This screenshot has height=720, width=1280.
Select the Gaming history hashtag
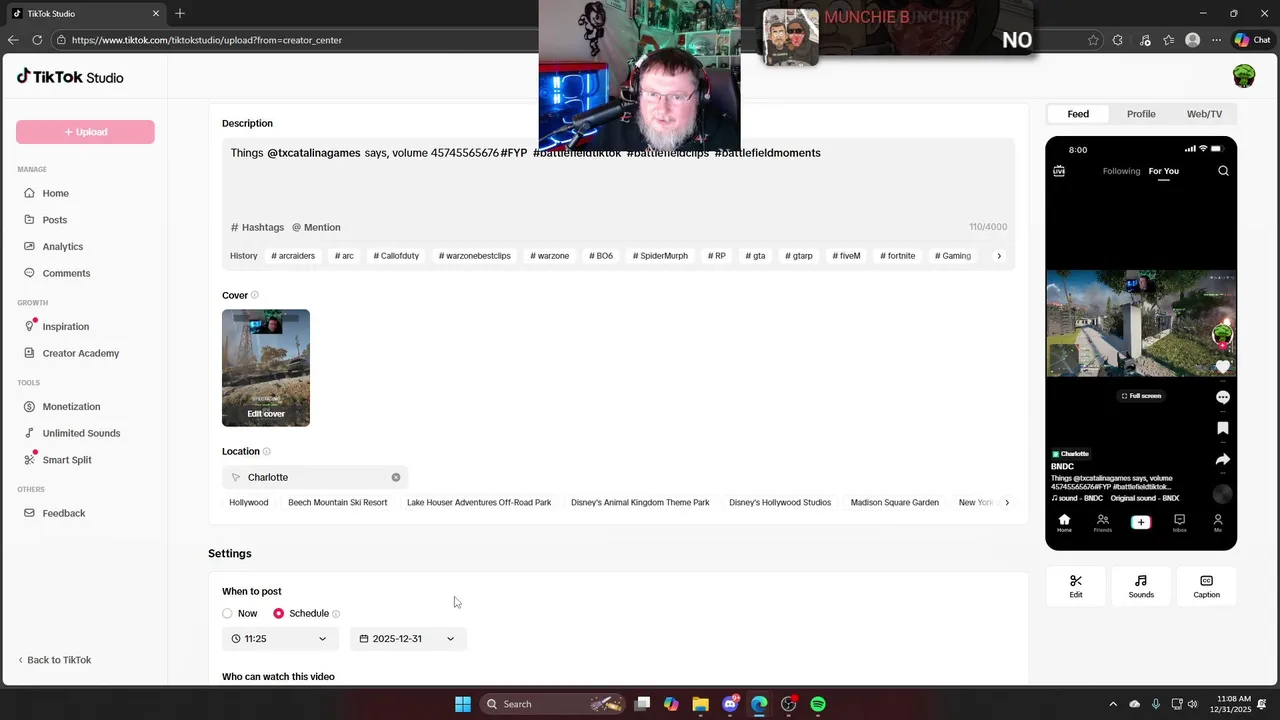(953, 256)
